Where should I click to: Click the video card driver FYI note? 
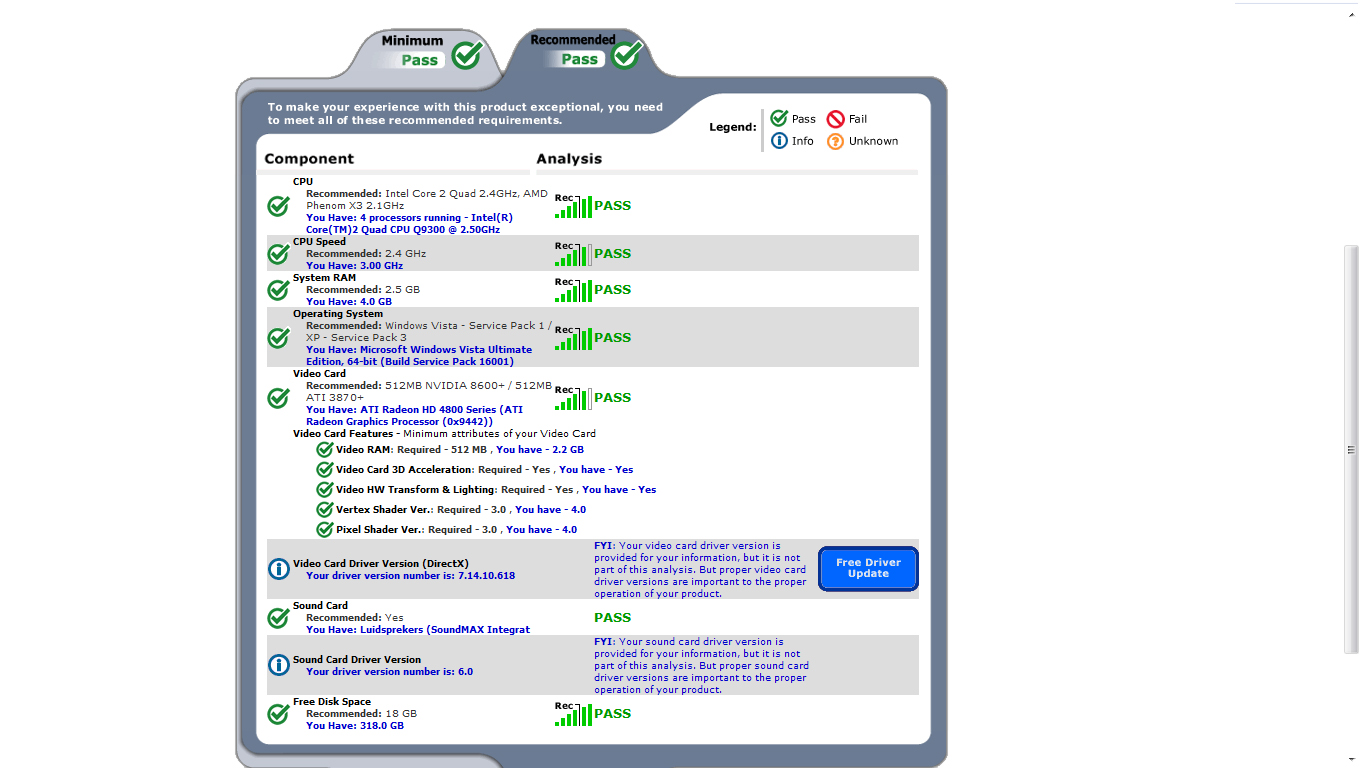[700, 570]
